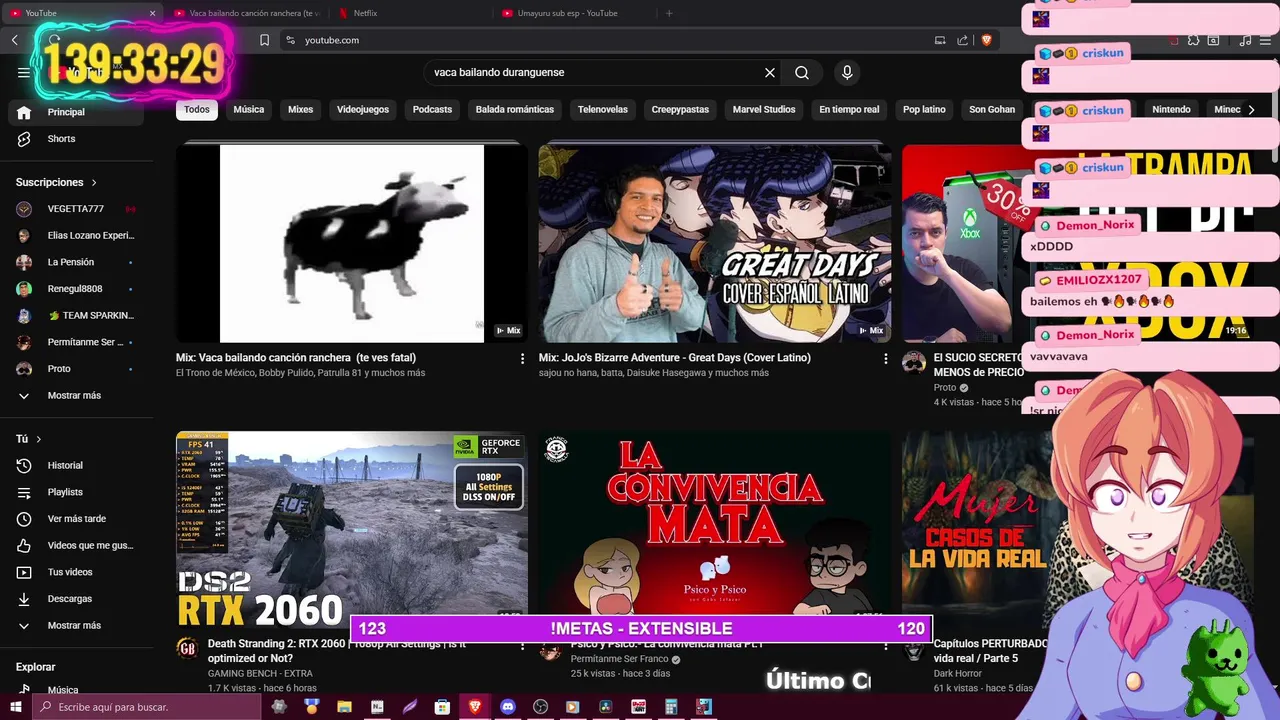Select the Nintendo filter chip
Image resolution: width=1280 pixels, height=720 pixels.
click(1171, 110)
